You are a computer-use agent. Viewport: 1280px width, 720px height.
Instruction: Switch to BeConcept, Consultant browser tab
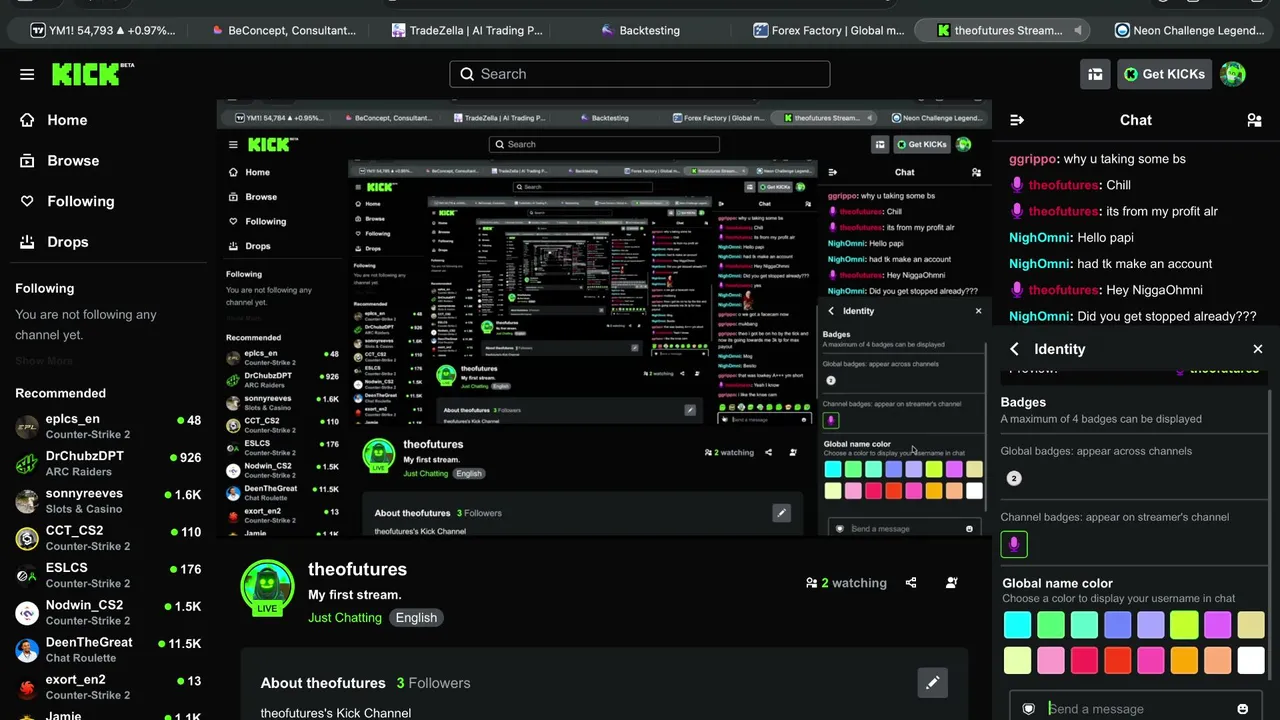(x=284, y=31)
